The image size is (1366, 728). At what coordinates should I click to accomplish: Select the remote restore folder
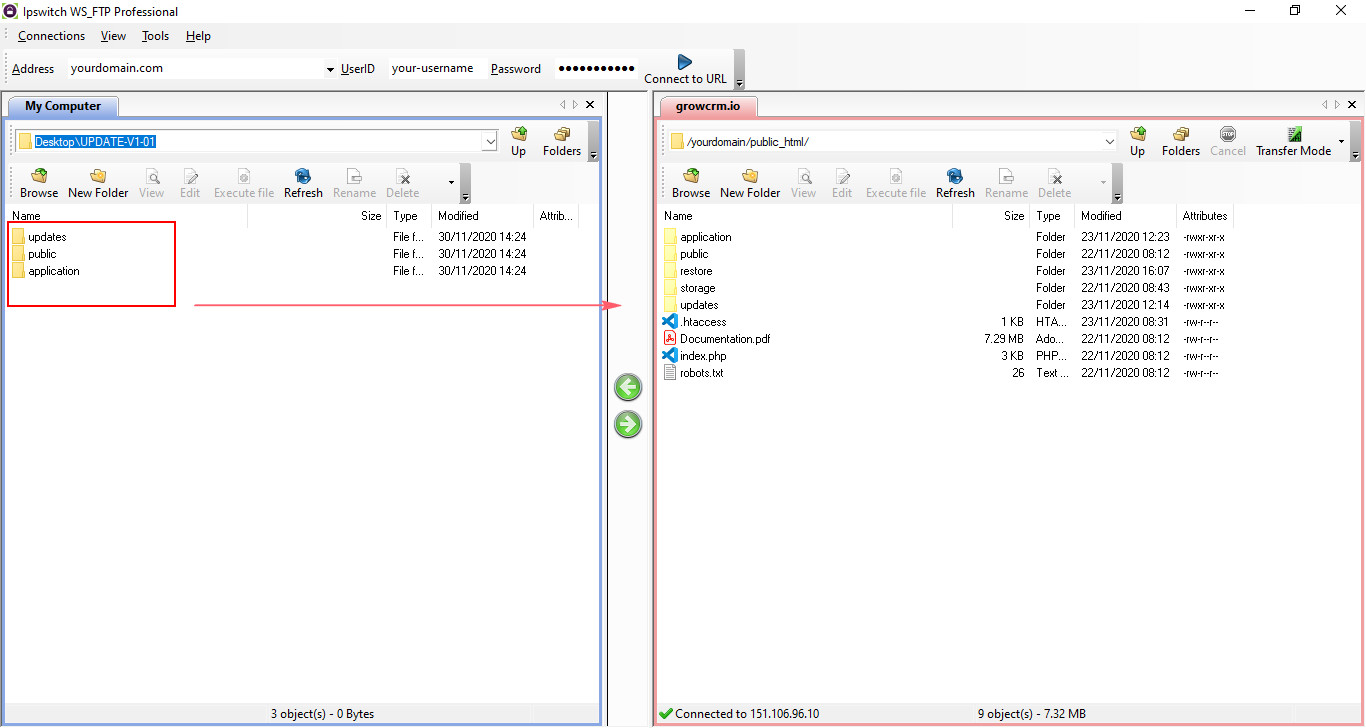click(688, 271)
